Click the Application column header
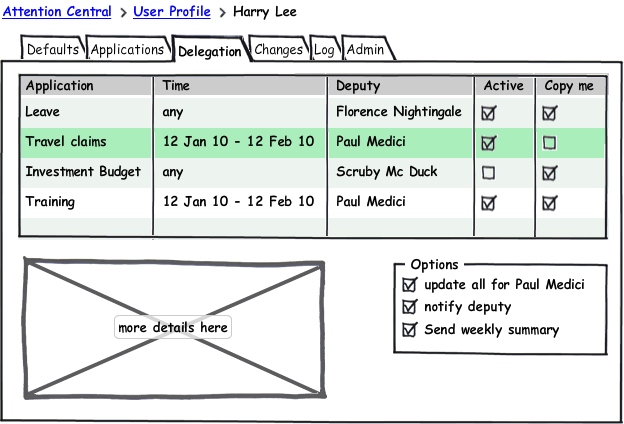Image resolution: width=624 pixels, height=424 pixels. coord(60,86)
